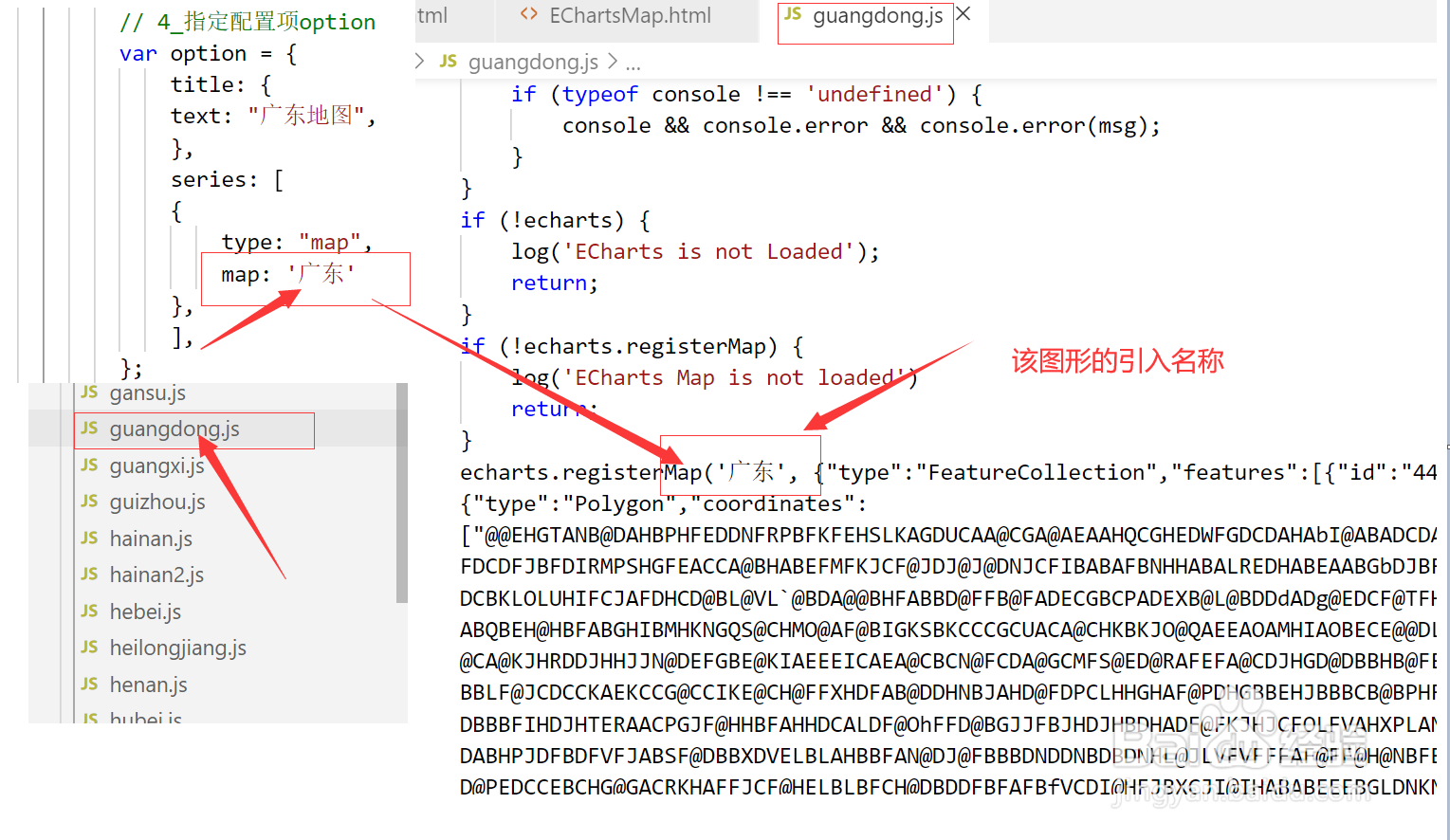Click the JS icon beside hebei.js

pos(89,611)
